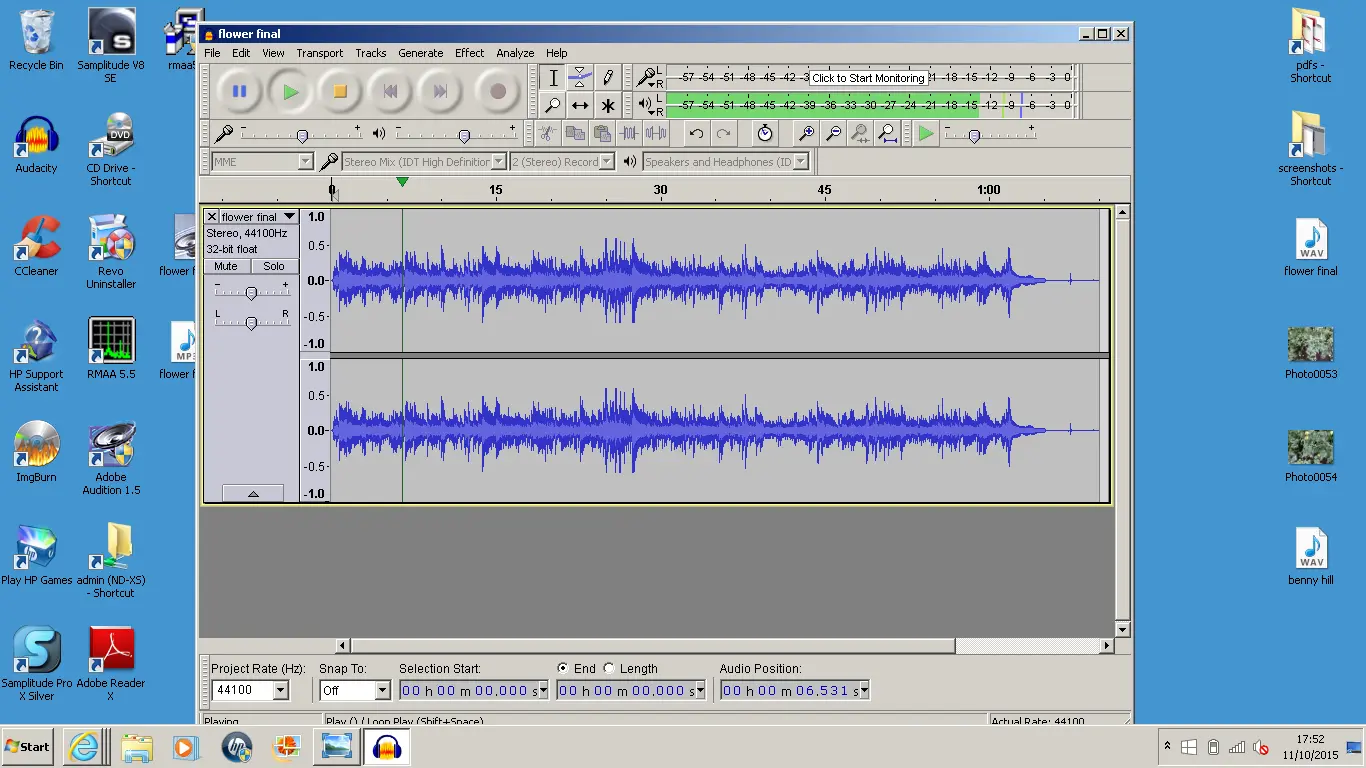This screenshot has height=768, width=1366.
Task: Click the Cut scissors icon
Action: [x=547, y=134]
